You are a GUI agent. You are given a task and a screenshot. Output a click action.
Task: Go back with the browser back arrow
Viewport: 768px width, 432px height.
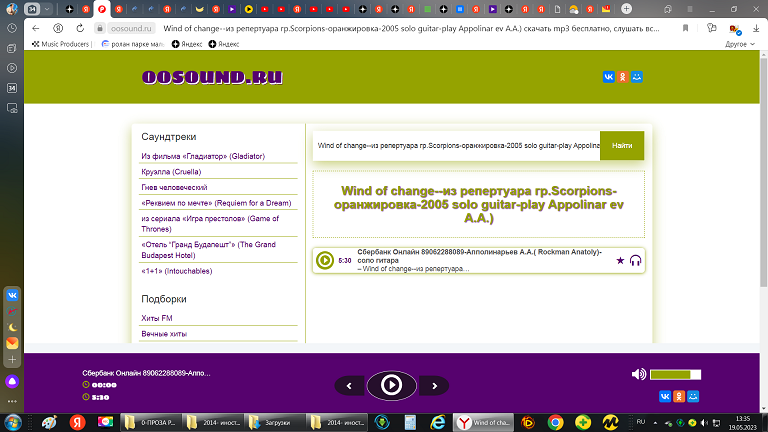35,28
